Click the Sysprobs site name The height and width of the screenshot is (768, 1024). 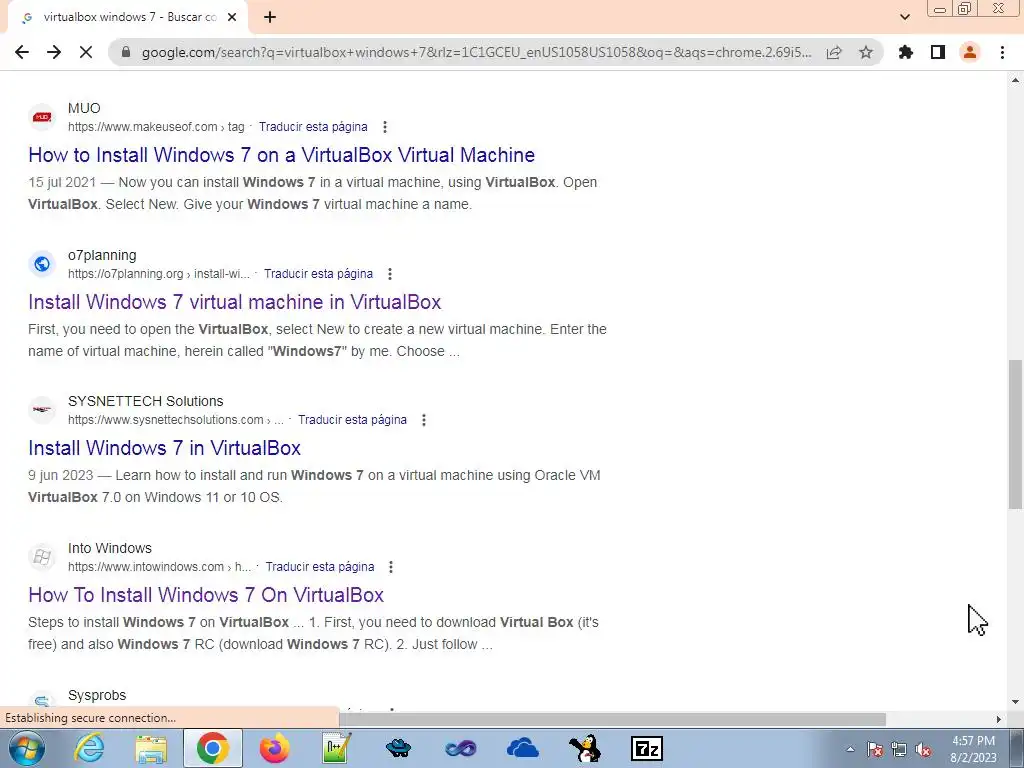(x=97, y=695)
